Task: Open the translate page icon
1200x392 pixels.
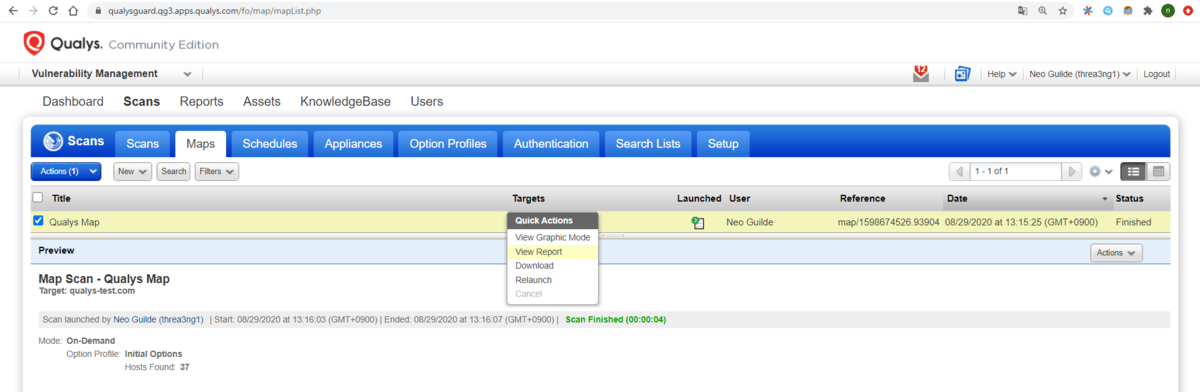Action: tap(1022, 10)
